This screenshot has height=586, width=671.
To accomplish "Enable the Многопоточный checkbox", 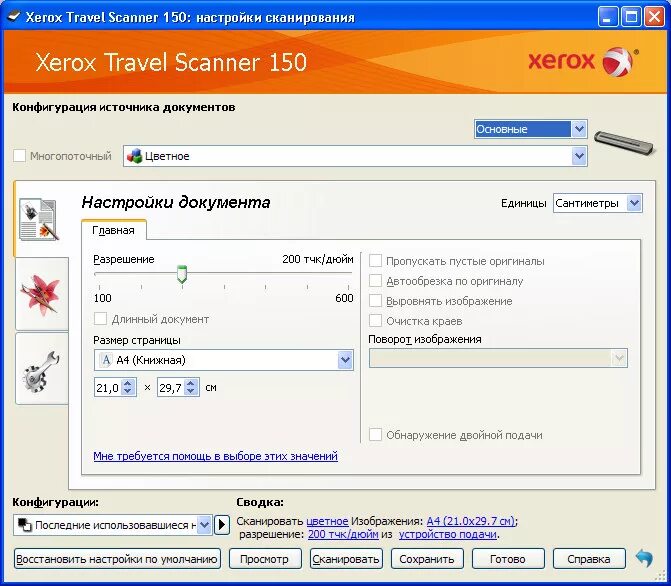I will (19, 156).
